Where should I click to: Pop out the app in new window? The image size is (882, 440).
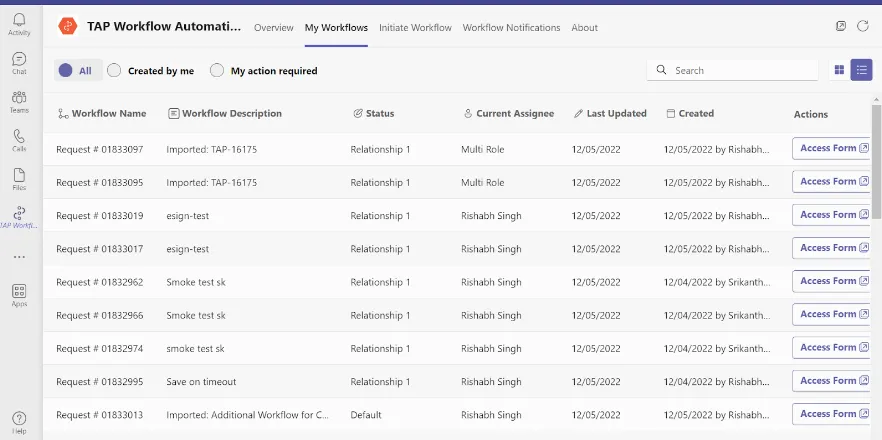pos(840,26)
